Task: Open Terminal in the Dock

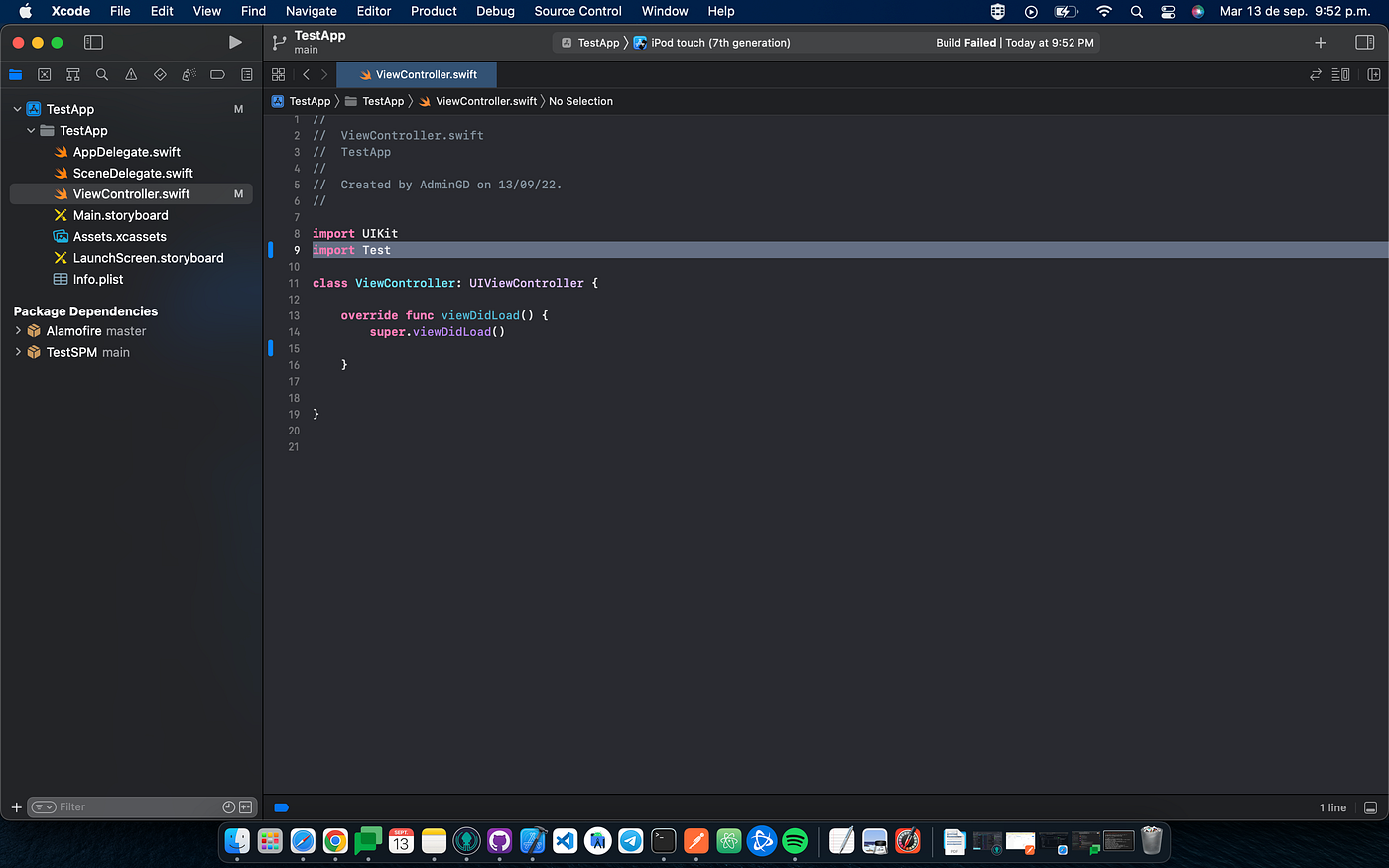Action: (x=664, y=841)
